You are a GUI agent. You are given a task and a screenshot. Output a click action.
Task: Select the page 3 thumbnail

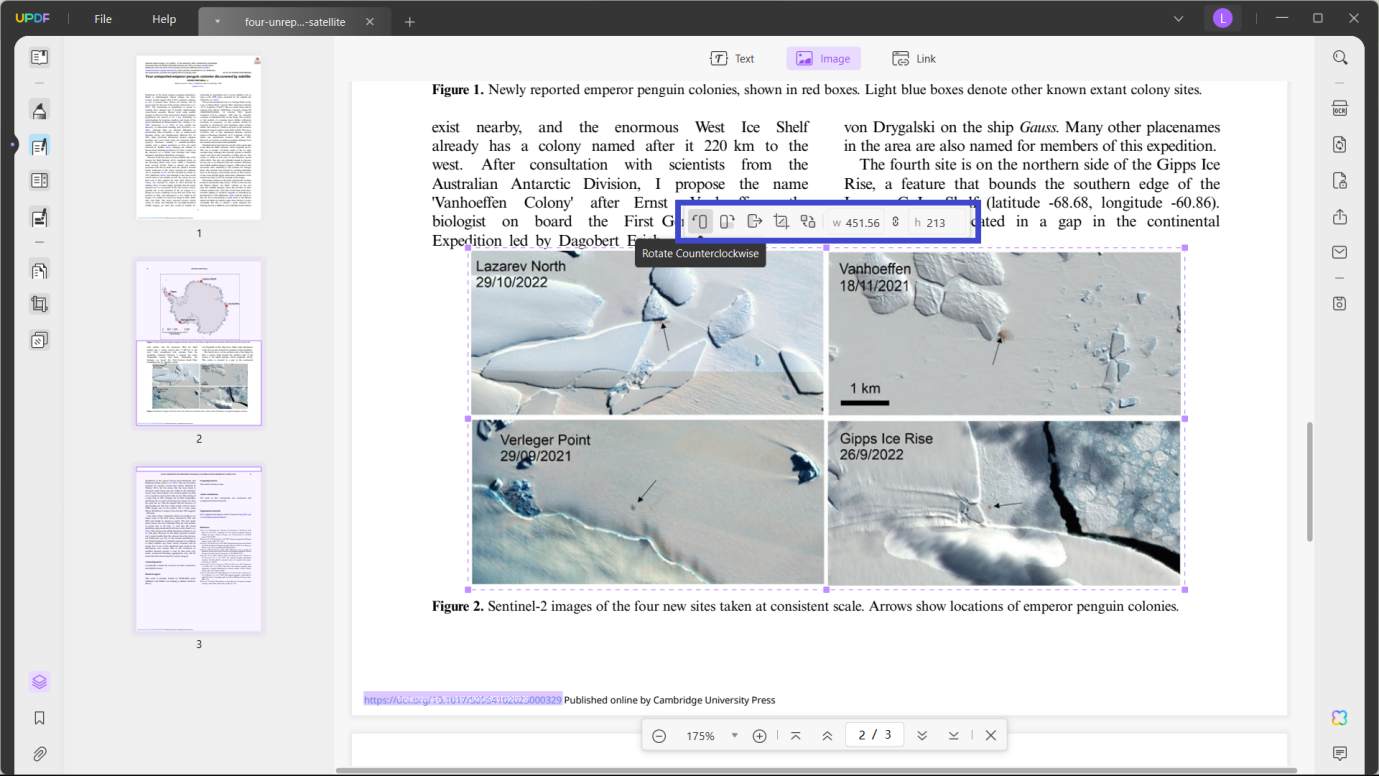point(198,546)
